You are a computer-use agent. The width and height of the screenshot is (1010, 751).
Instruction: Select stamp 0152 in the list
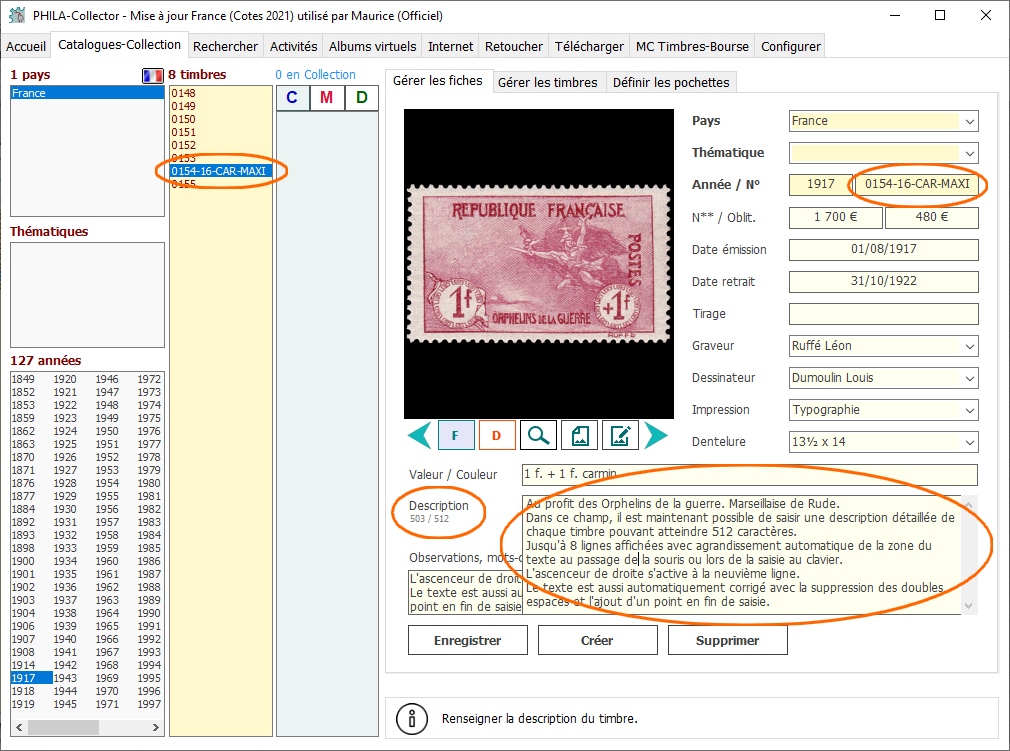click(184, 145)
